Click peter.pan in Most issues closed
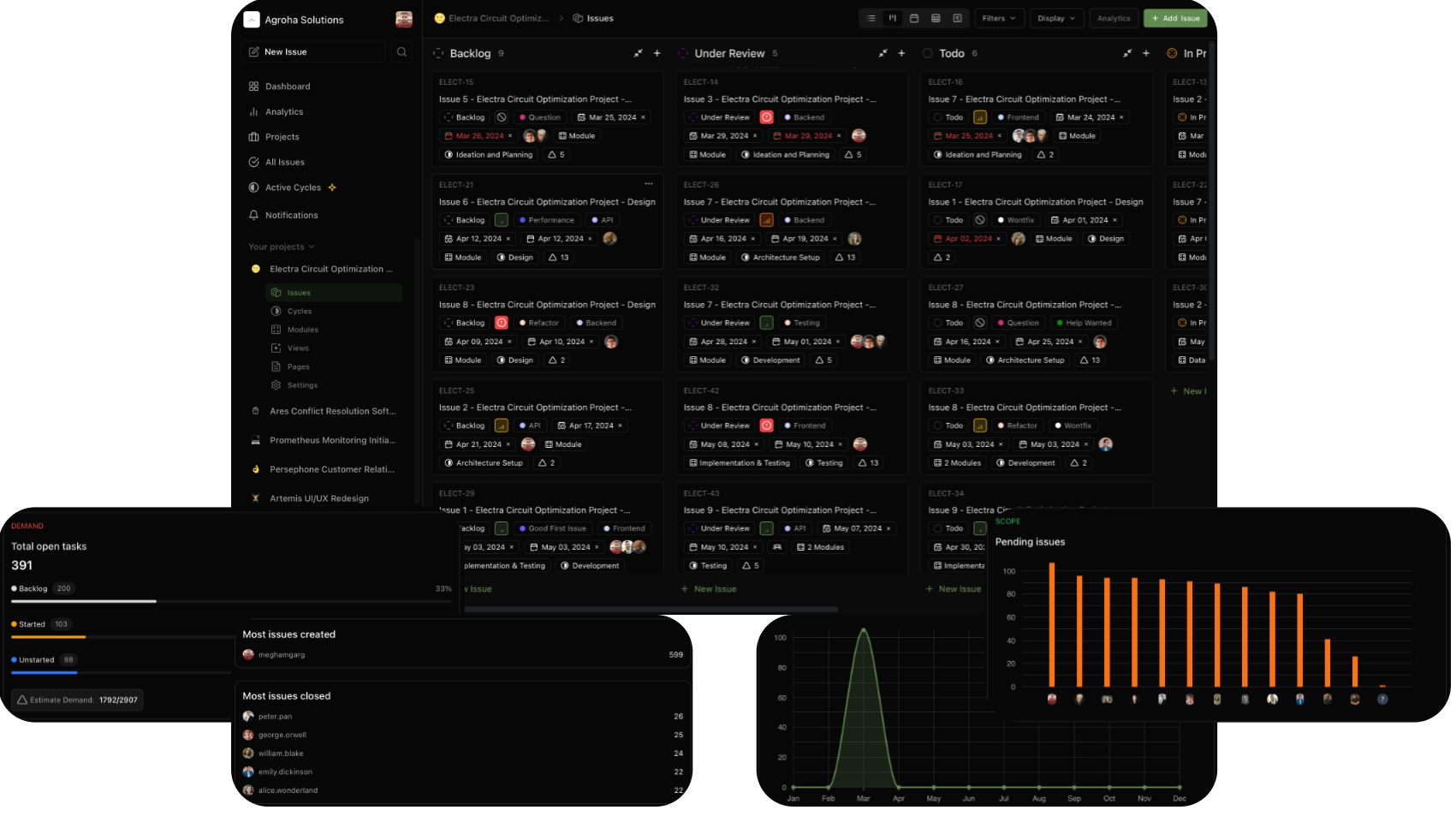1456x816 pixels. pyautogui.click(x=275, y=717)
